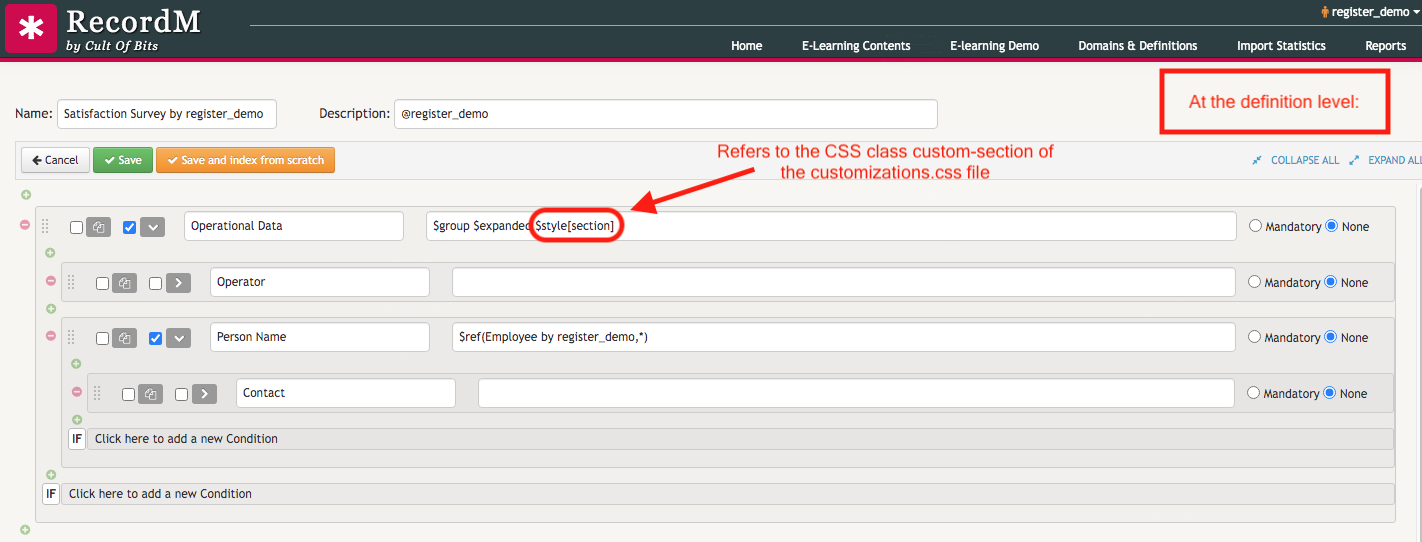
Task: Open Import Statistics menu
Action: point(1281,46)
